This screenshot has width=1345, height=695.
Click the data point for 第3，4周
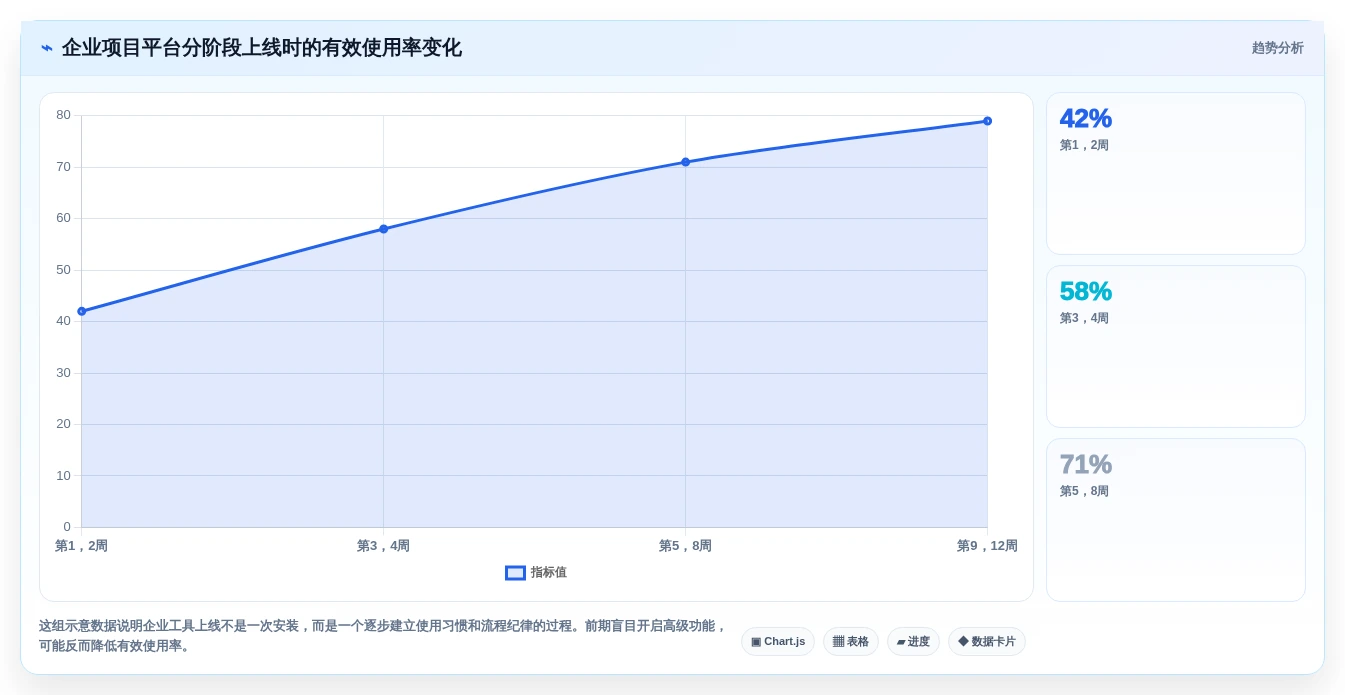point(383,229)
